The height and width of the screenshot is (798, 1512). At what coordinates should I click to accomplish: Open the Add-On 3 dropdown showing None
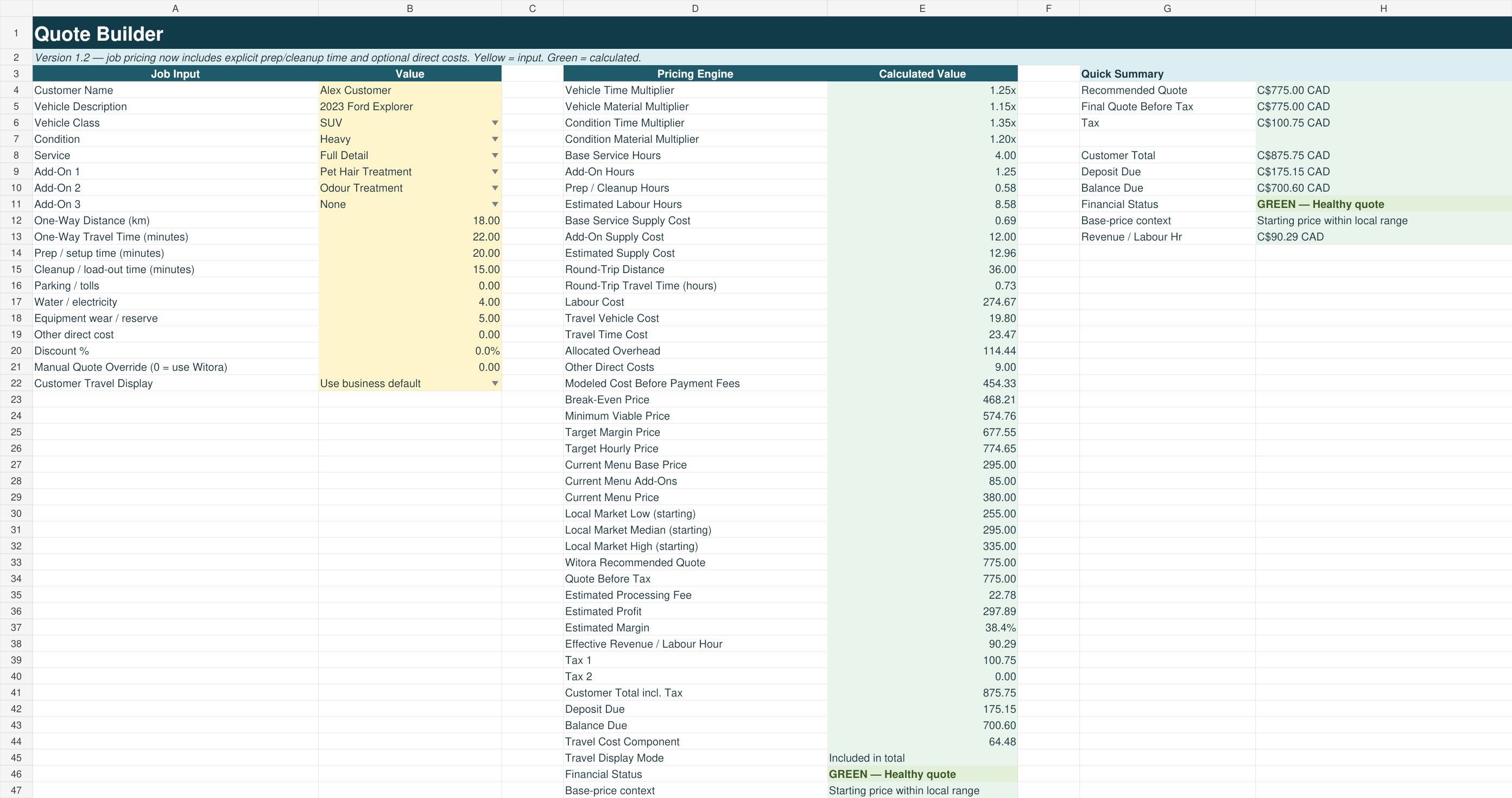point(495,204)
